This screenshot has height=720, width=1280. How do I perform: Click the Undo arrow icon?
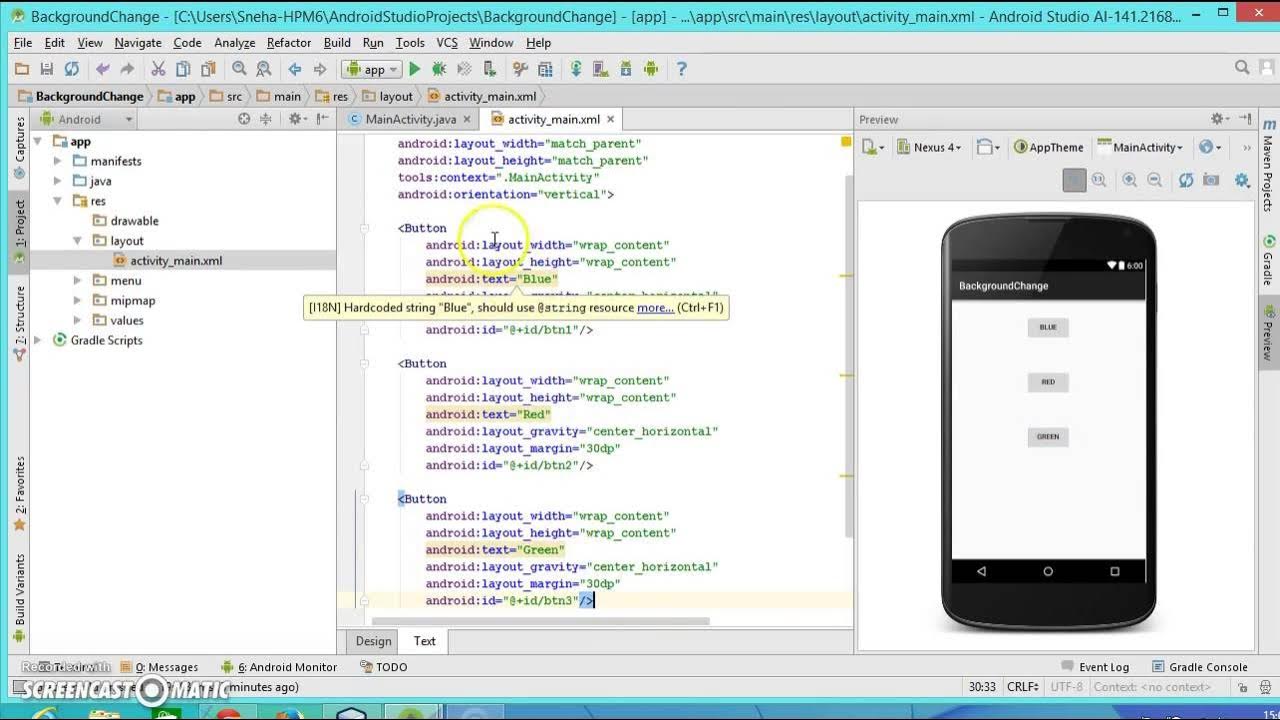pos(102,69)
